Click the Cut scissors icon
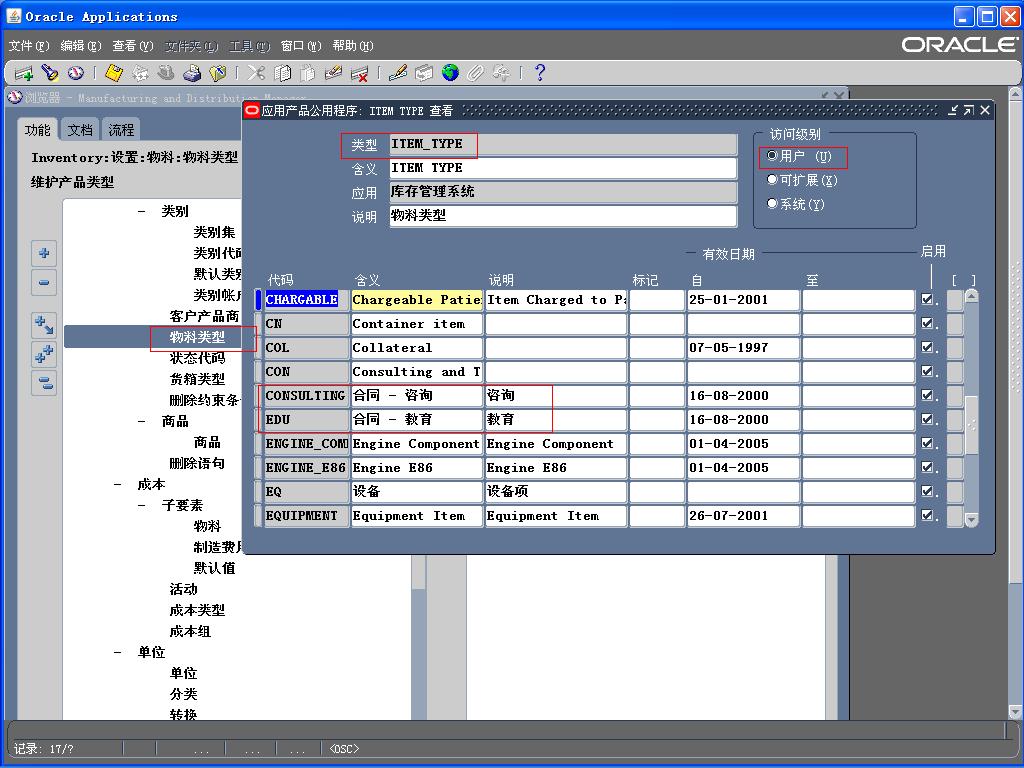 click(x=256, y=73)
